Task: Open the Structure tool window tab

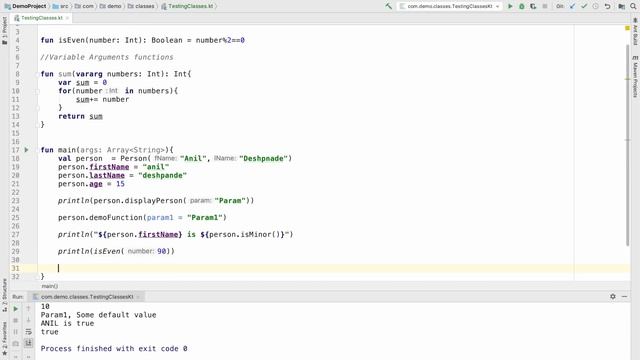Action: (x=4, y=295)
